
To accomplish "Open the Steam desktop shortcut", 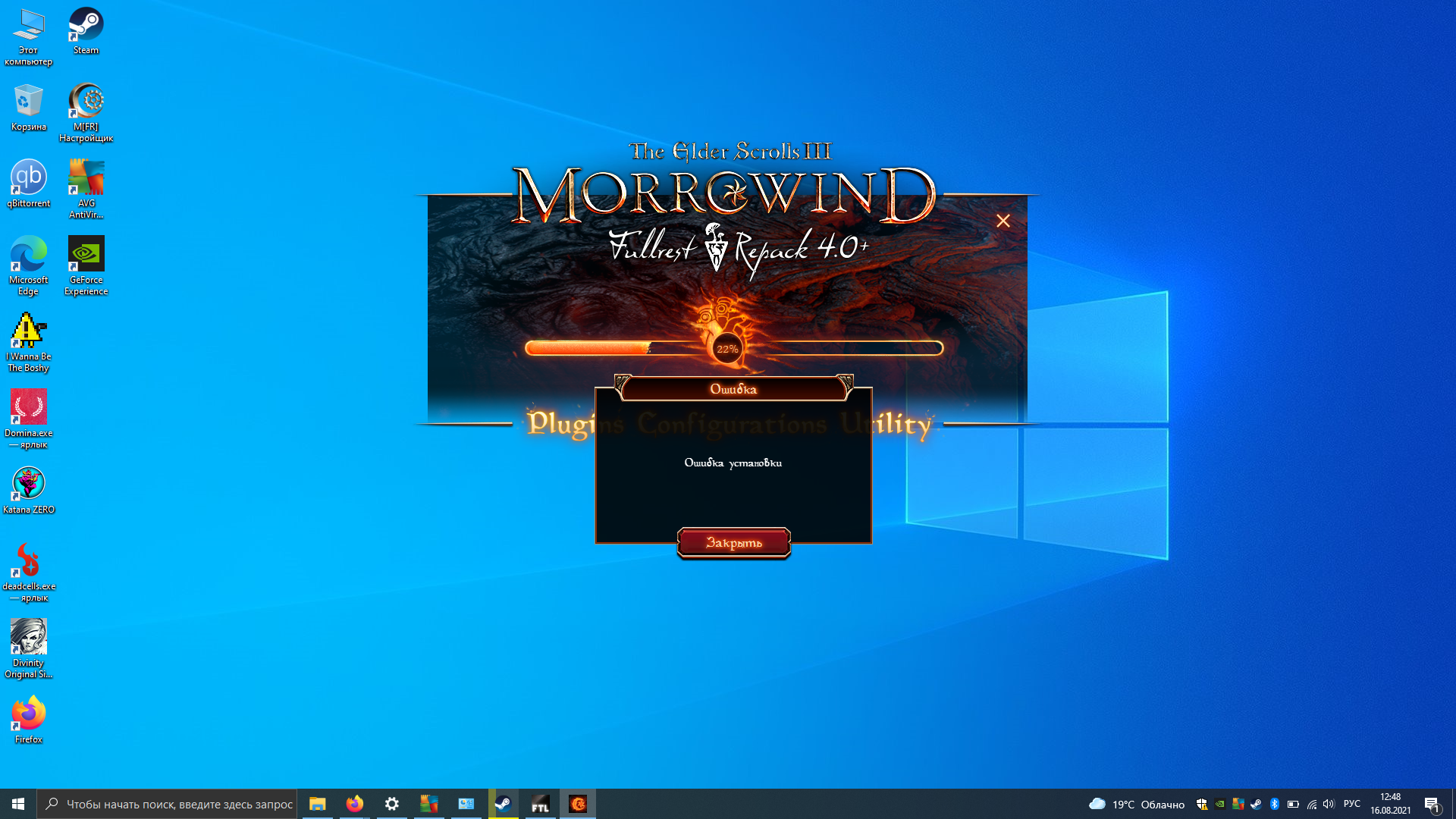I will point(86,30).
